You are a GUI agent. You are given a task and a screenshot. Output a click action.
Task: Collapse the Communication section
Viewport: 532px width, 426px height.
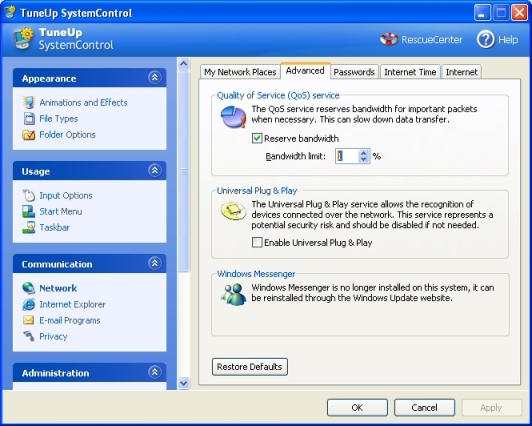coord(155,263)
